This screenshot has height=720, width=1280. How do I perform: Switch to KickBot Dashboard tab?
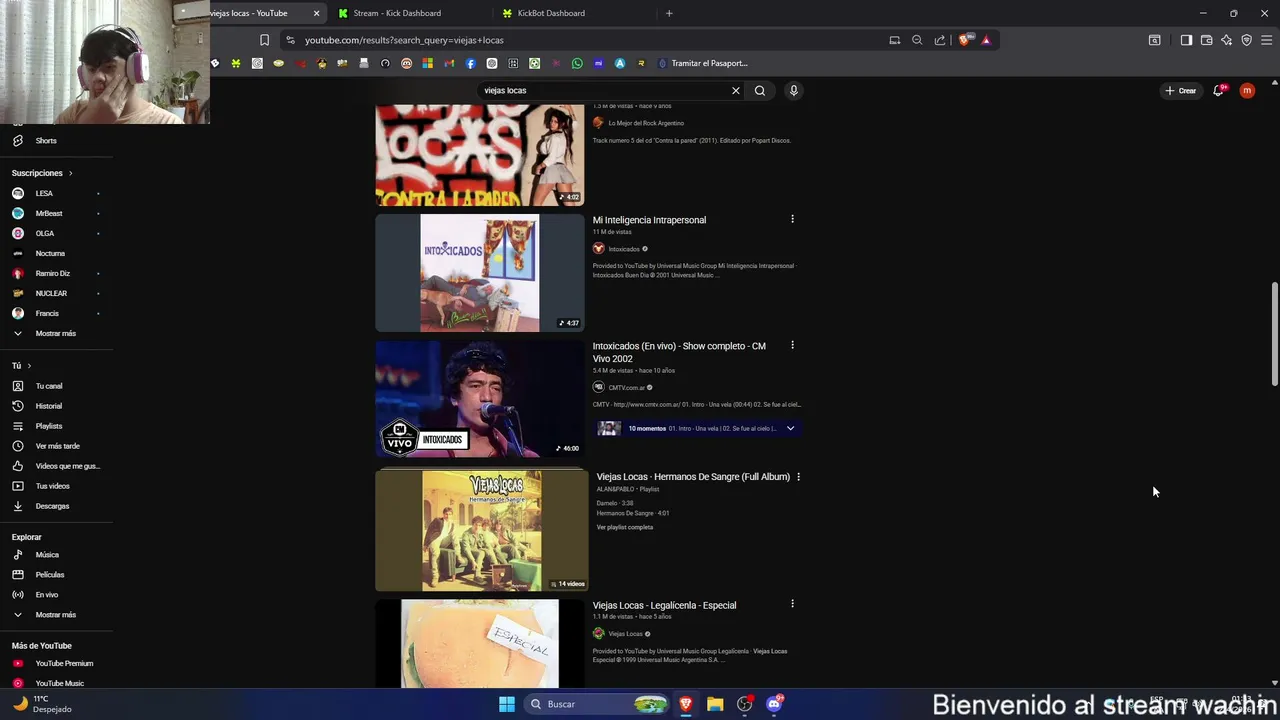coord(551,13)
